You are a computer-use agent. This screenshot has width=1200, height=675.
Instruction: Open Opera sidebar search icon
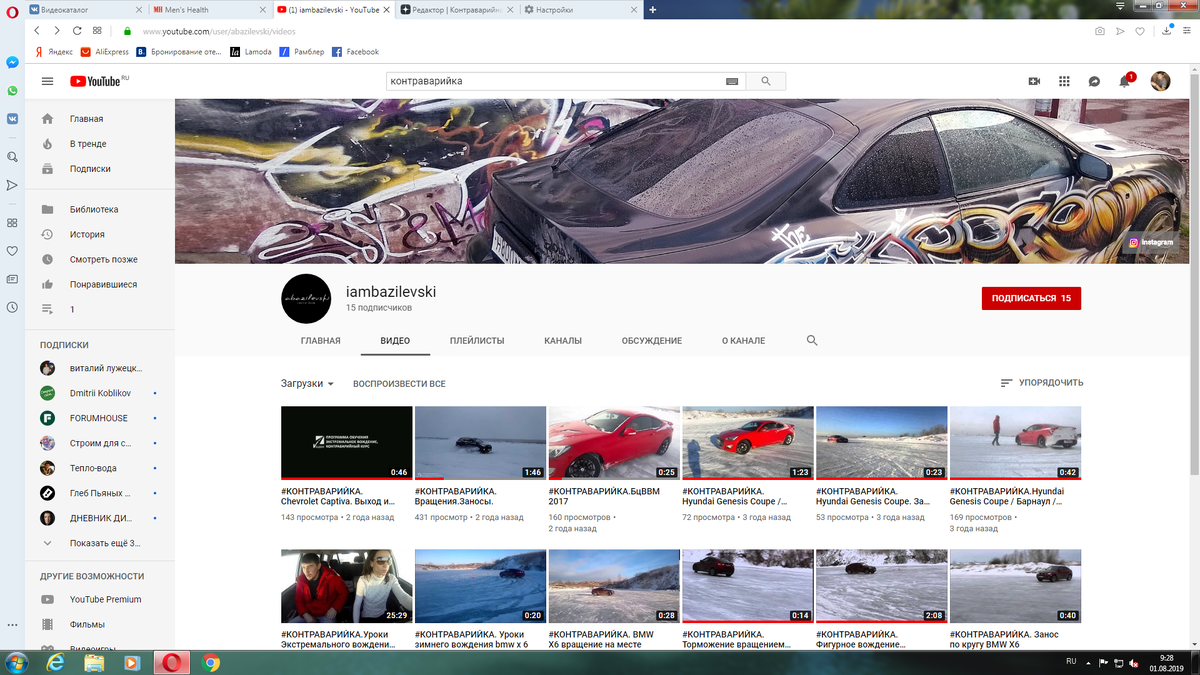pos(12,157)
